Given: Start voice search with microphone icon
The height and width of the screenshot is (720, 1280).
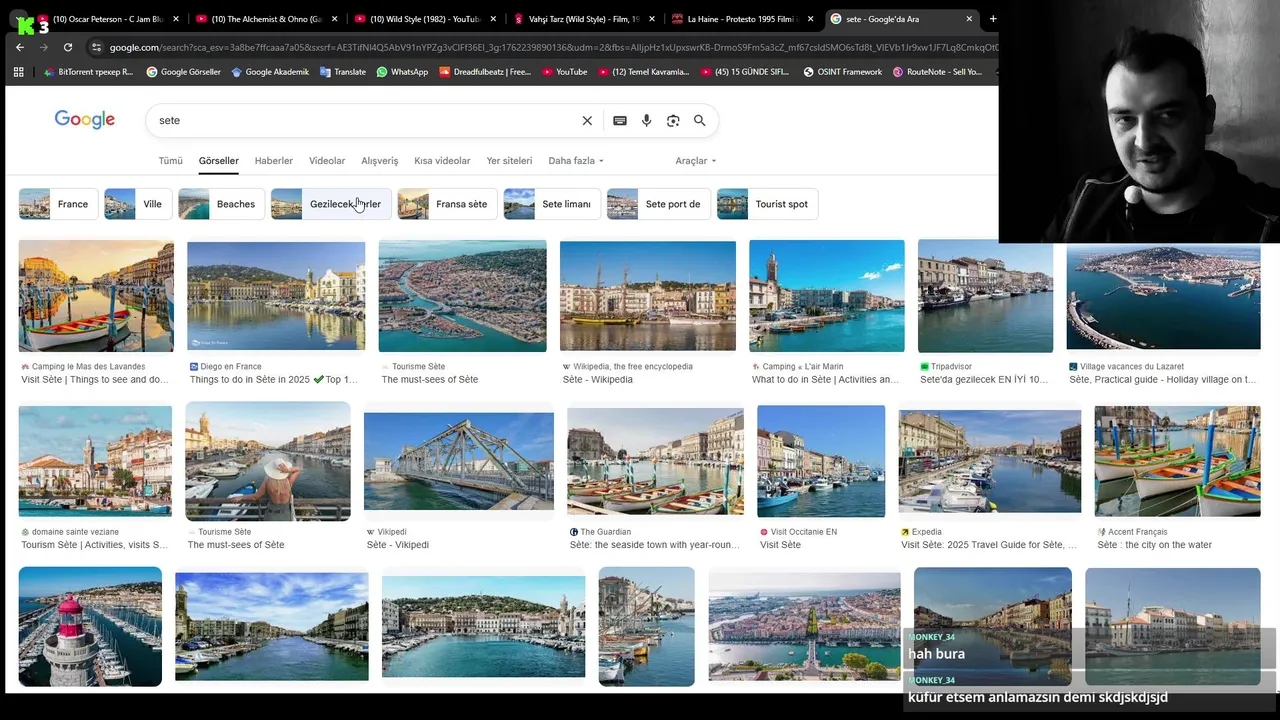Looking at the screenshot, I should [646, 120].
